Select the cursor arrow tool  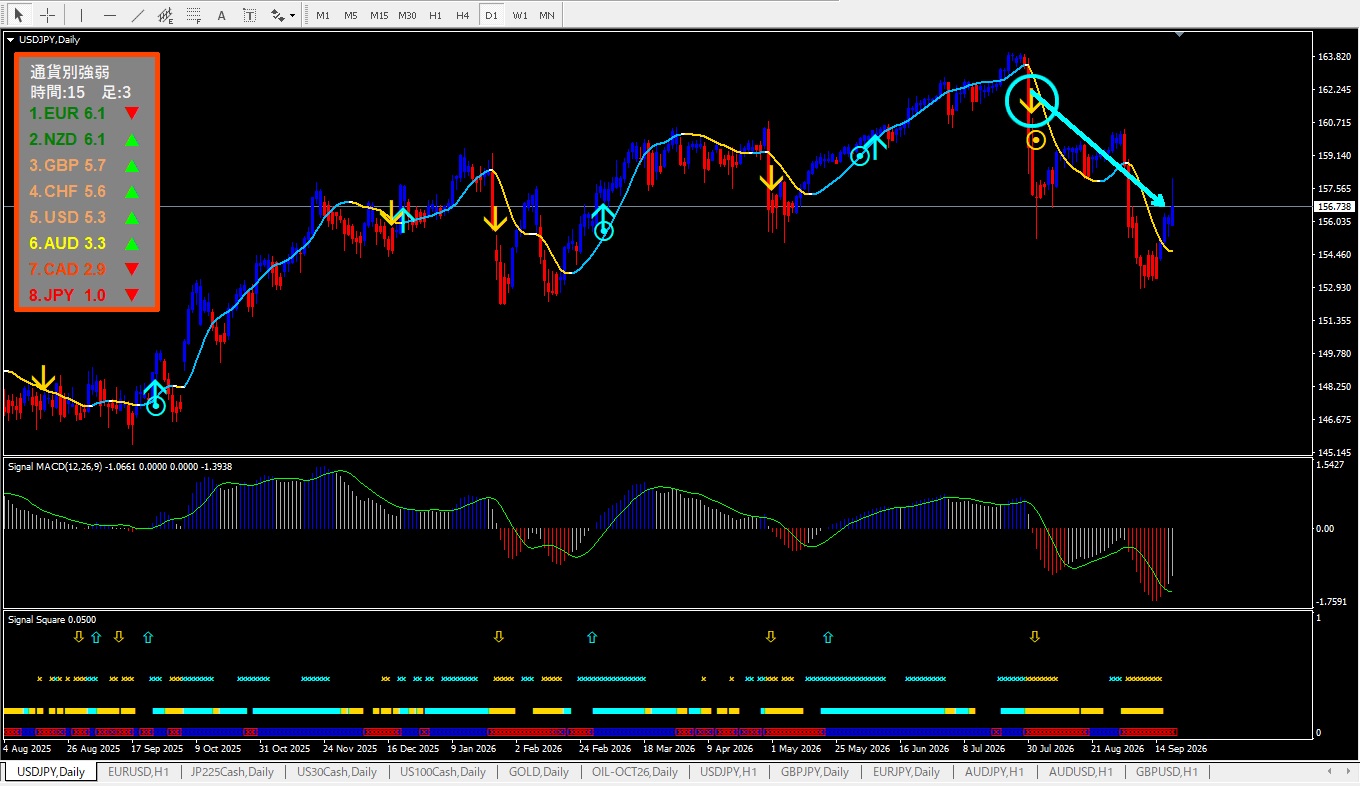click(x=19, y=15)
